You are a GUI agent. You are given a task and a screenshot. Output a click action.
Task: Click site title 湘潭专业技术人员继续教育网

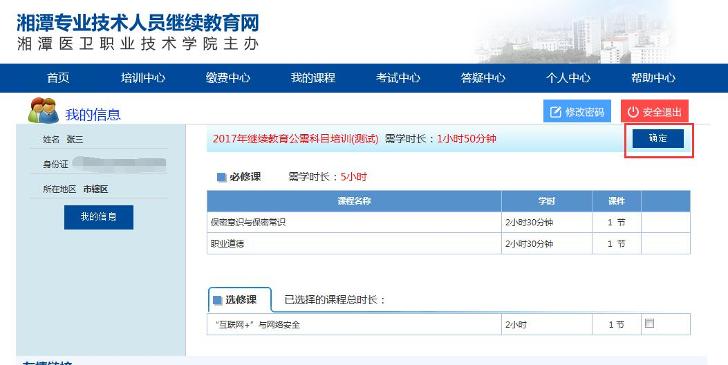click(138, 23)
